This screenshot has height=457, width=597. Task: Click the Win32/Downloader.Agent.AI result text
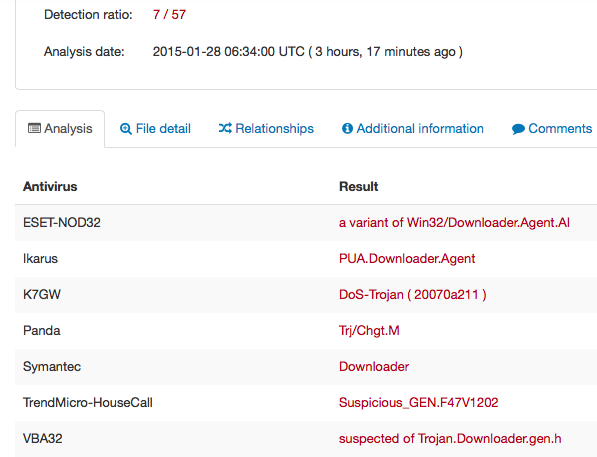(488, 222)
